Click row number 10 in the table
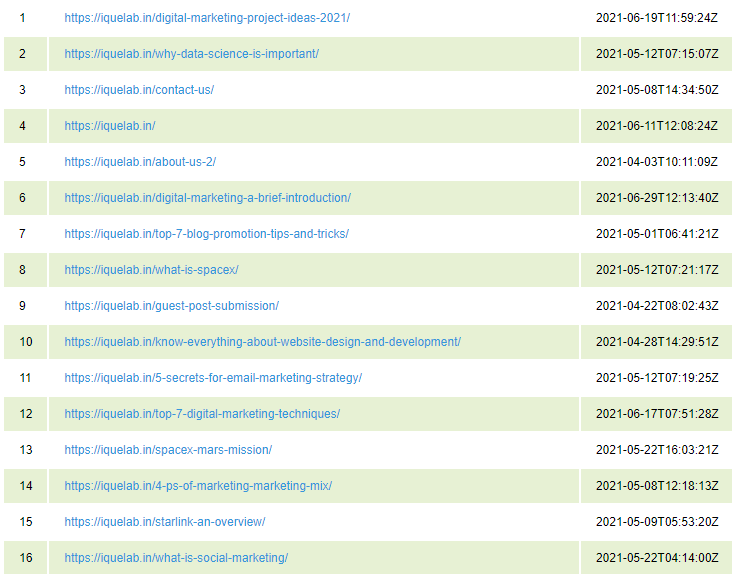 pyautogui.click(x=25, y=342)
